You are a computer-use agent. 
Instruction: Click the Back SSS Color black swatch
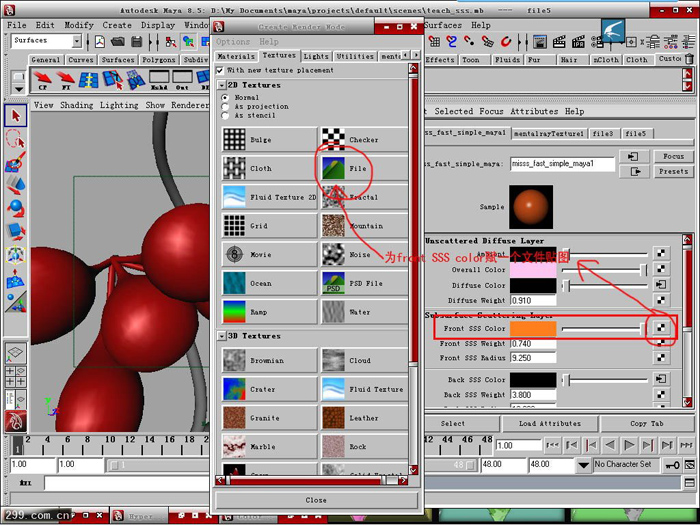point(533,379)
